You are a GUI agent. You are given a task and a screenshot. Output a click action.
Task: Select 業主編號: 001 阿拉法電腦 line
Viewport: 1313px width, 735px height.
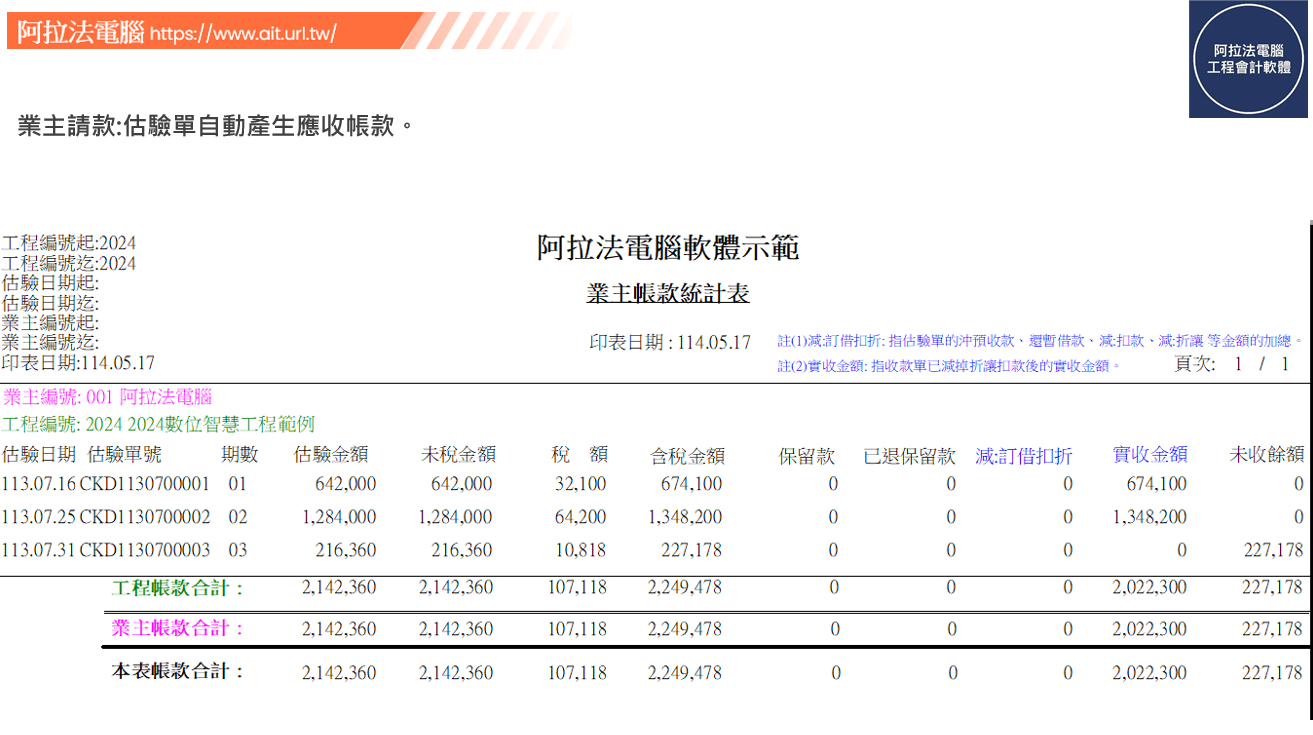(107, 397)
